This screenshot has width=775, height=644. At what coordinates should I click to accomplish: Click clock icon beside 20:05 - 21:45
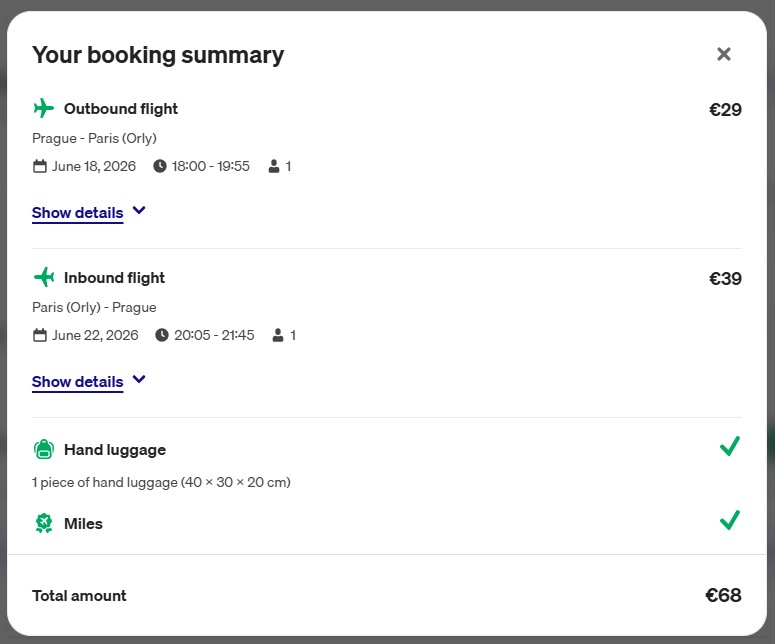pyautogui.click(x=162, y=335)
